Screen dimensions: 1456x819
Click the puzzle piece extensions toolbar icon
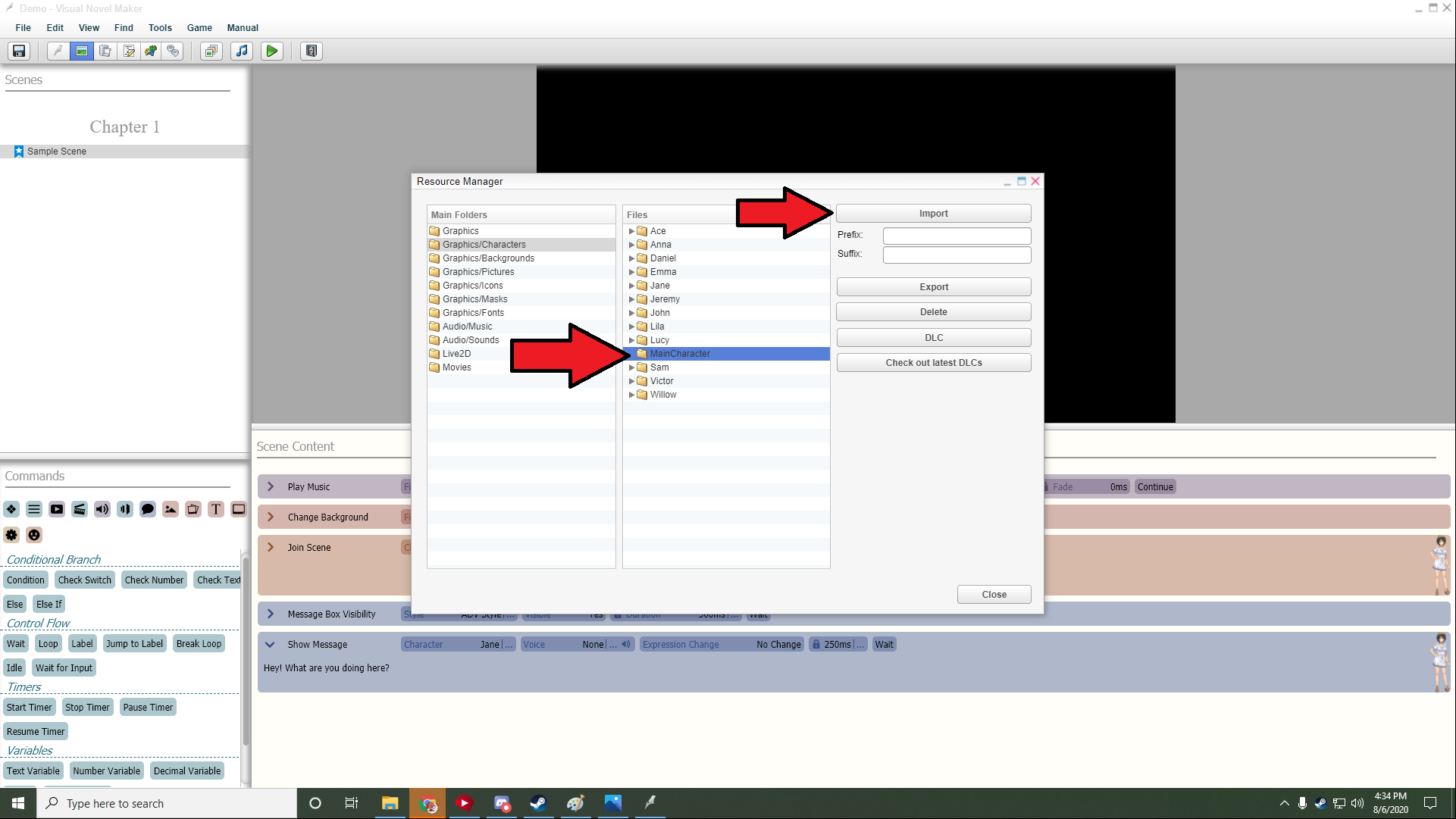point(151,51)
